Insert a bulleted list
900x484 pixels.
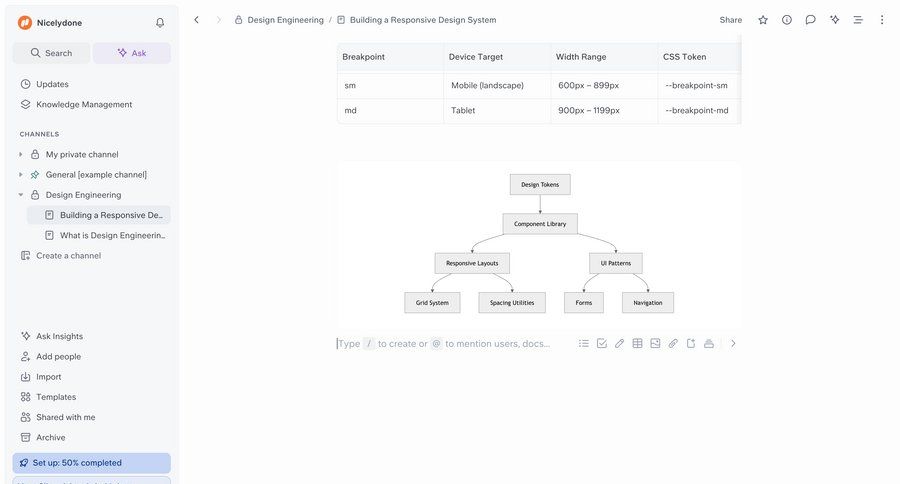(583, 343)
